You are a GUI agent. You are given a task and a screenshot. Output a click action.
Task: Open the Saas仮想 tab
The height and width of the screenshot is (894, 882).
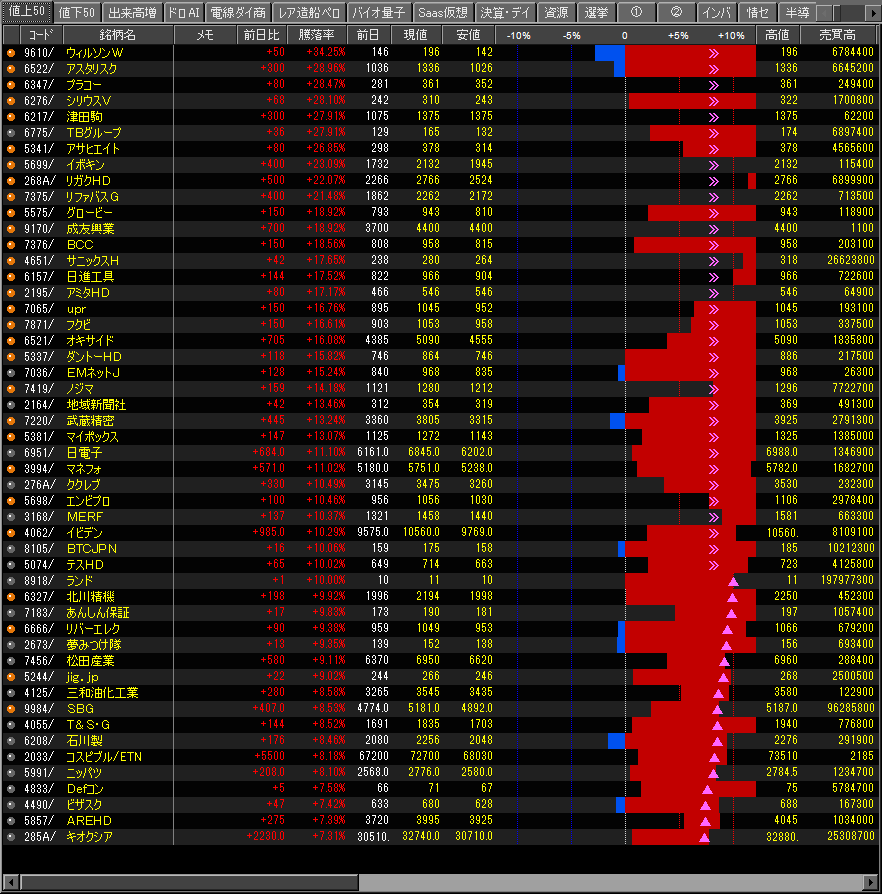pyautogui.click(x=442, y=13)
